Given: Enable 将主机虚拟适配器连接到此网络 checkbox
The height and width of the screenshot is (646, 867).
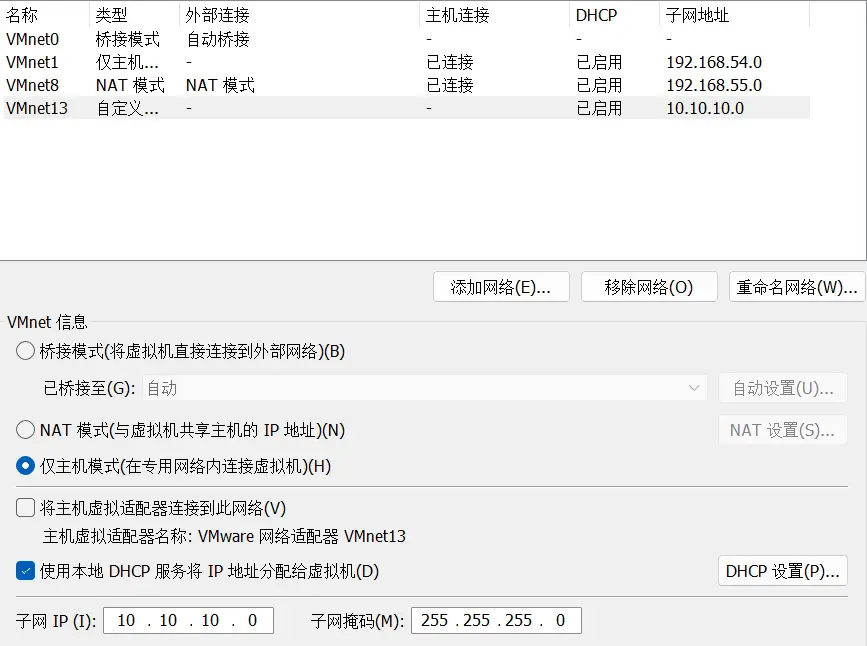Looking at the screenshot, I should (26, 508).
